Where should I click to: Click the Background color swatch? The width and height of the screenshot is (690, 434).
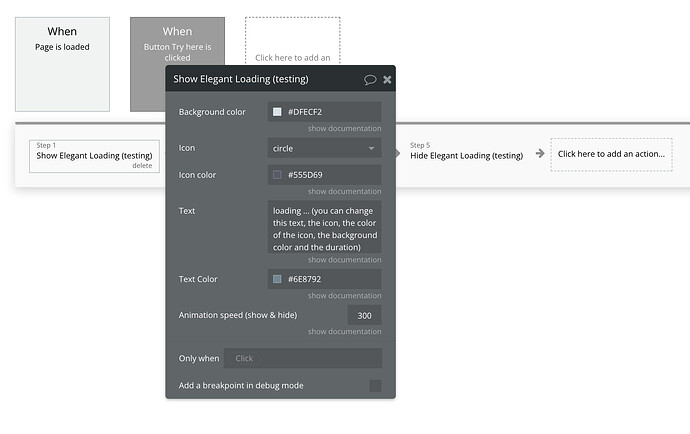277,112
